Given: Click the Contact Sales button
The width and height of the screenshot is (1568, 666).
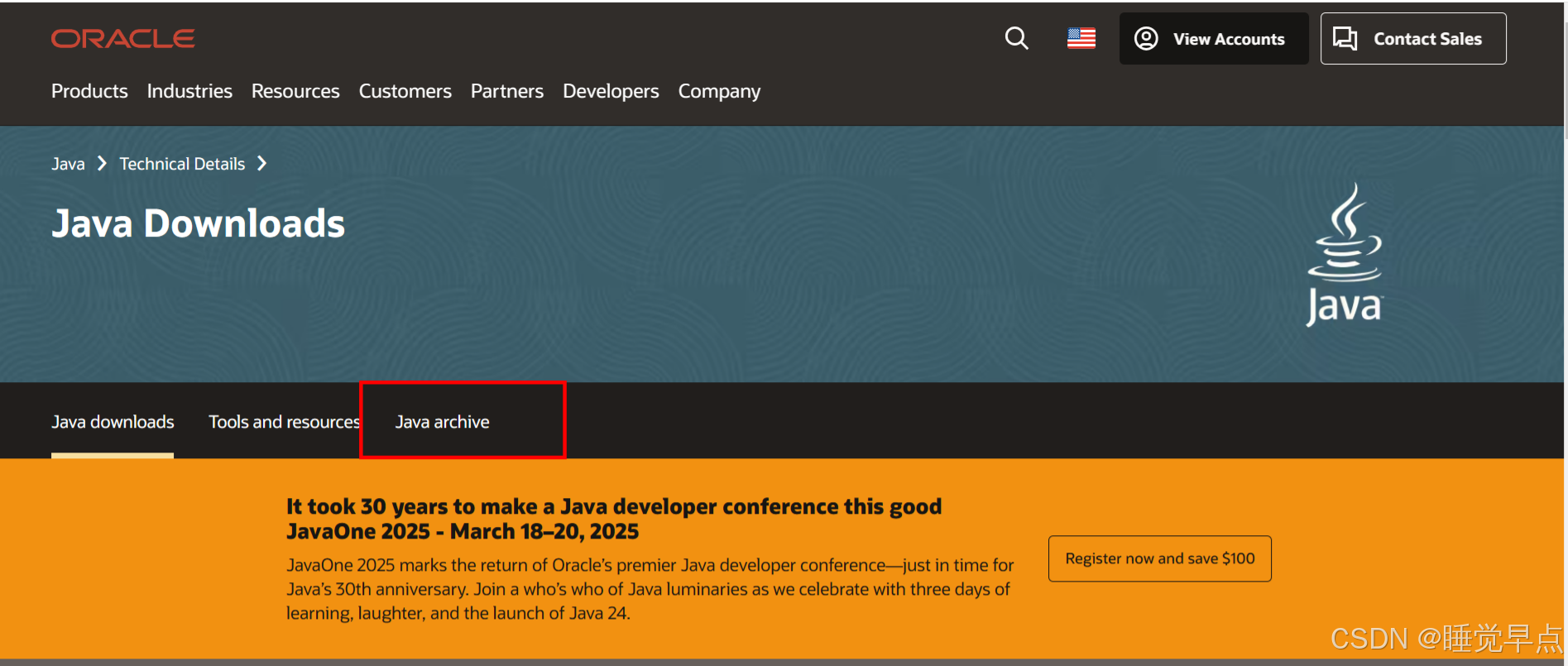Looking at the screenshot, I should tap(1413, 39).
